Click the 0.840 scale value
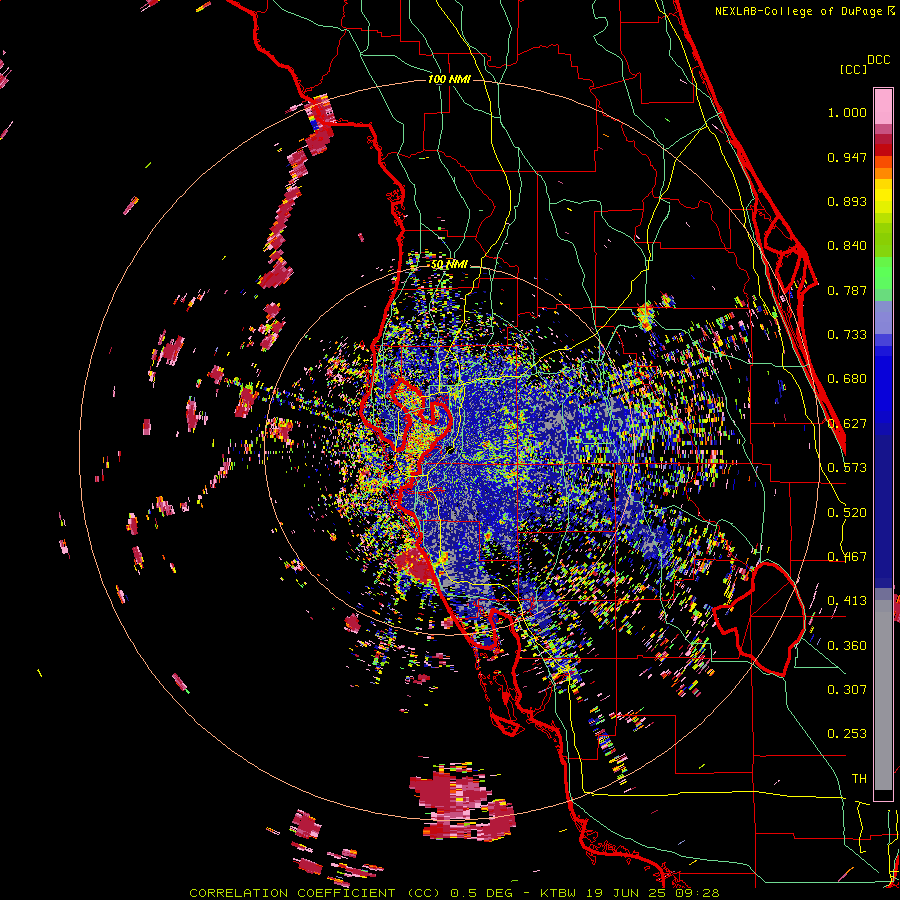This screenshot has height=900, width=900. 847,246
